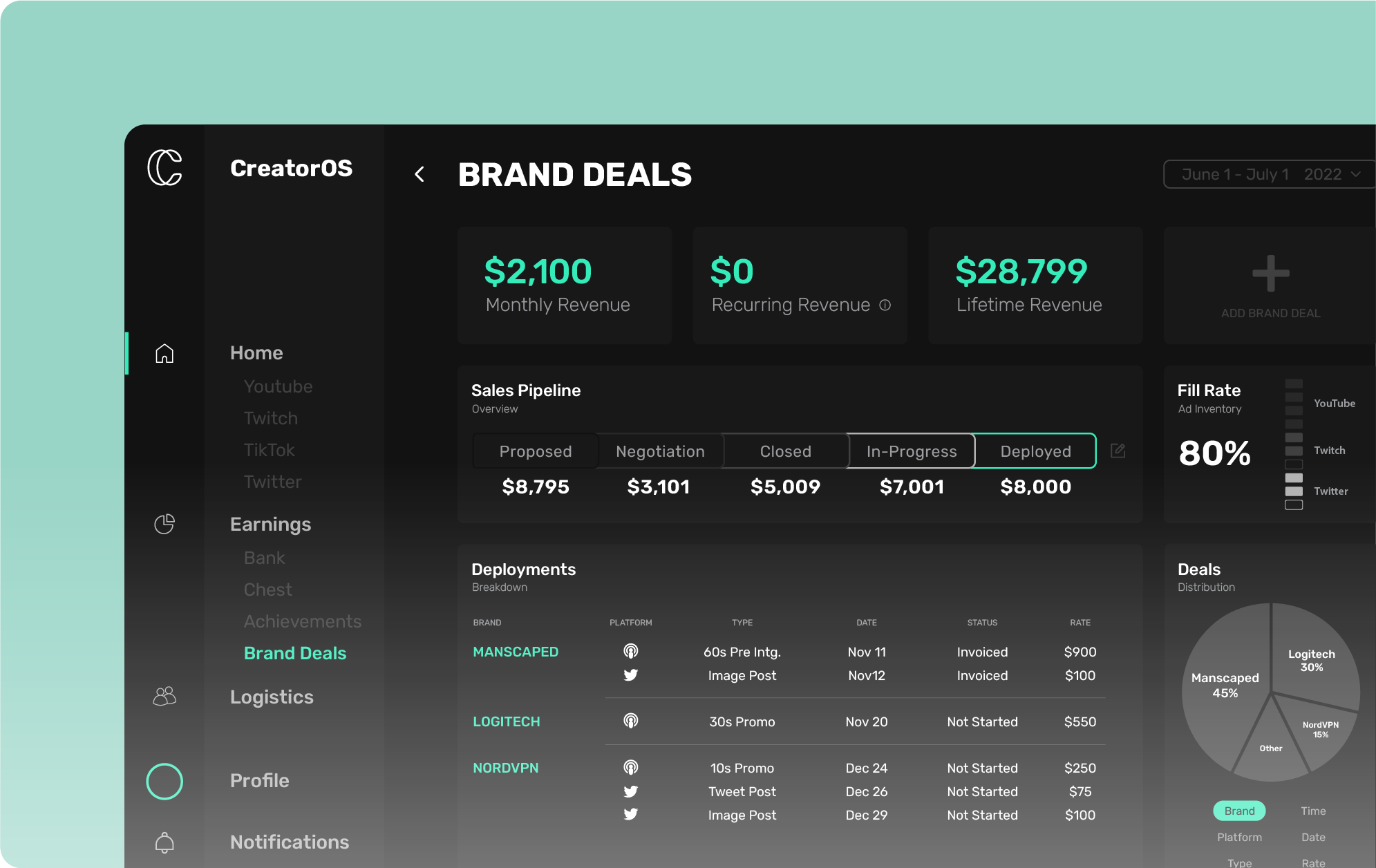The width and height of the screenshot is (1376, 868).
Task: Click the Add Brand Deal button
Action: point(1270,285)
